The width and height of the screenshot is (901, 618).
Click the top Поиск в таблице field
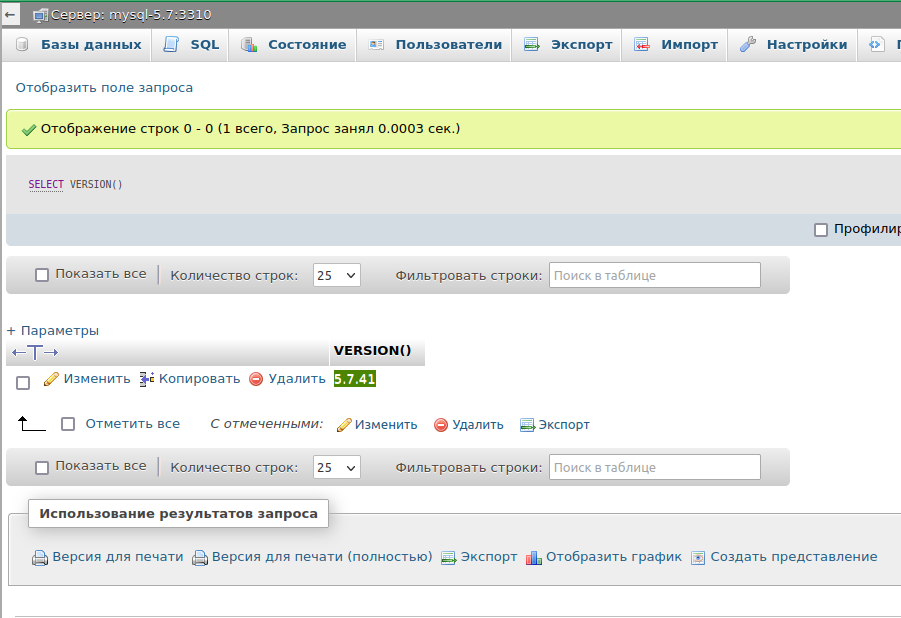[654, 275]
